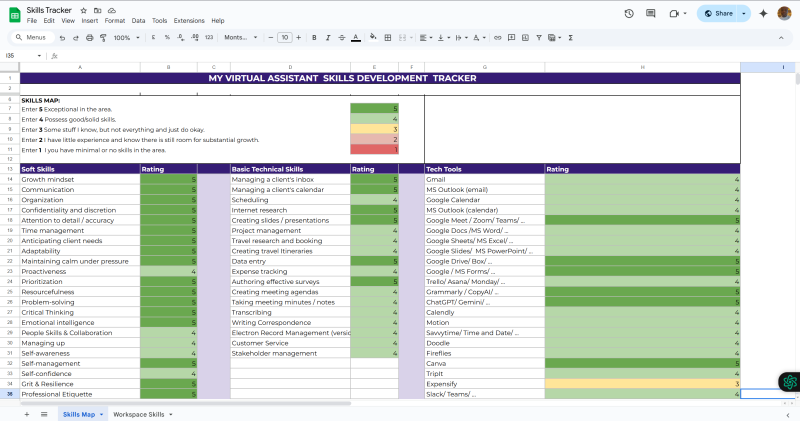Open the text wrapping dropdown

tap(461, 38)
